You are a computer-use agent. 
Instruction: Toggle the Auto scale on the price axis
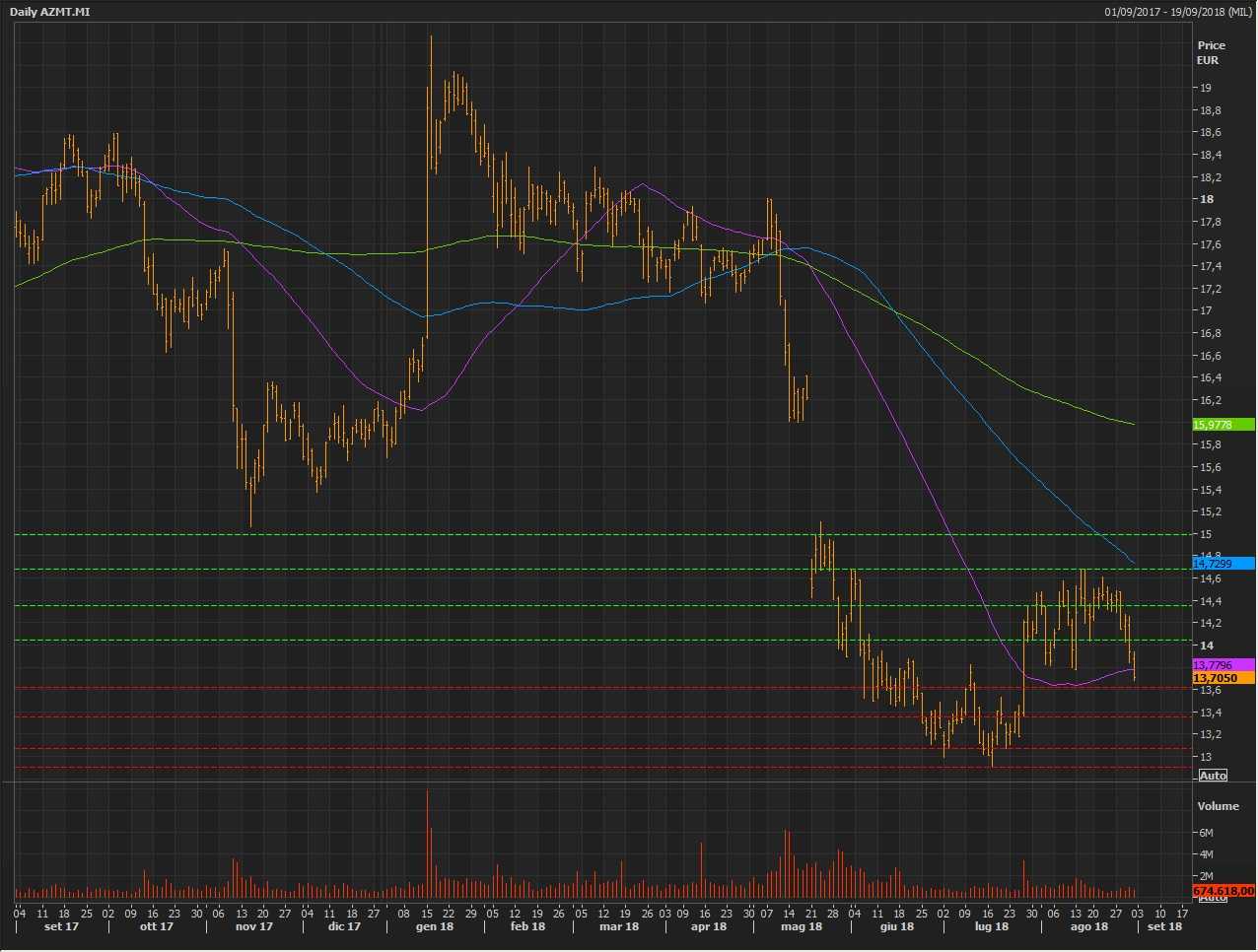tap(1213, 776)
